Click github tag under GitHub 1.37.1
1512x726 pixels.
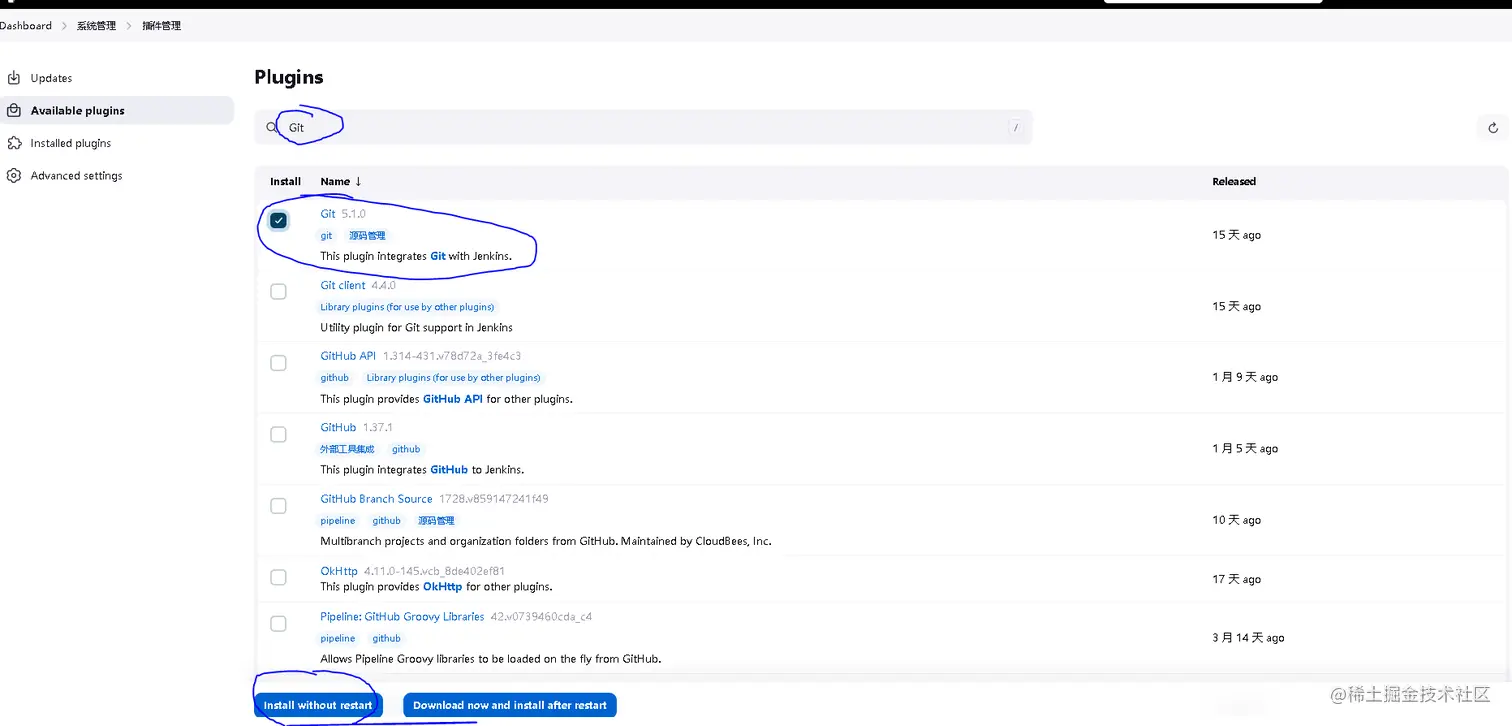tap(406, 449)
